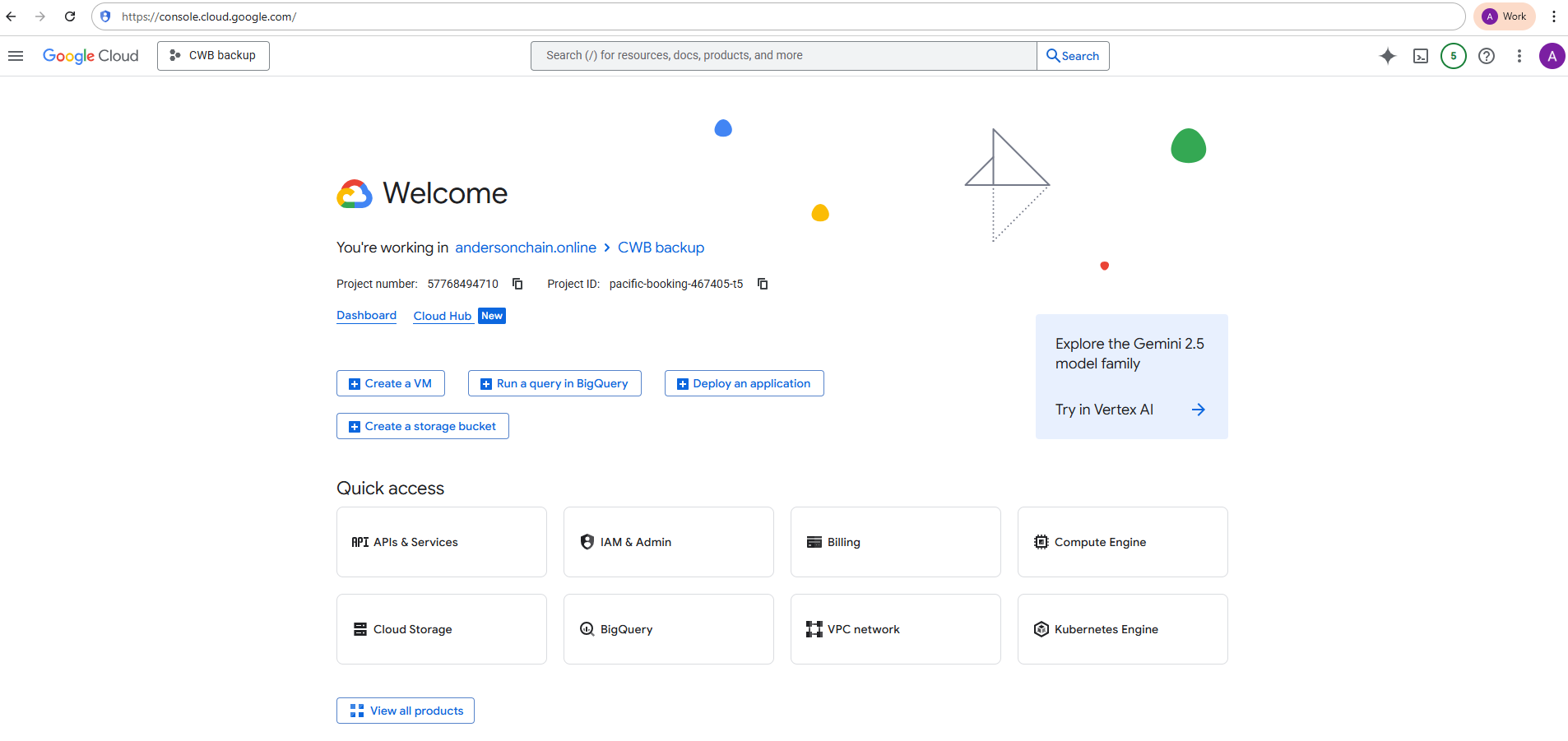This screenshot has height=741, width=1568.
Task: Open the Dashboard link
Action: (x=366, y=316)
